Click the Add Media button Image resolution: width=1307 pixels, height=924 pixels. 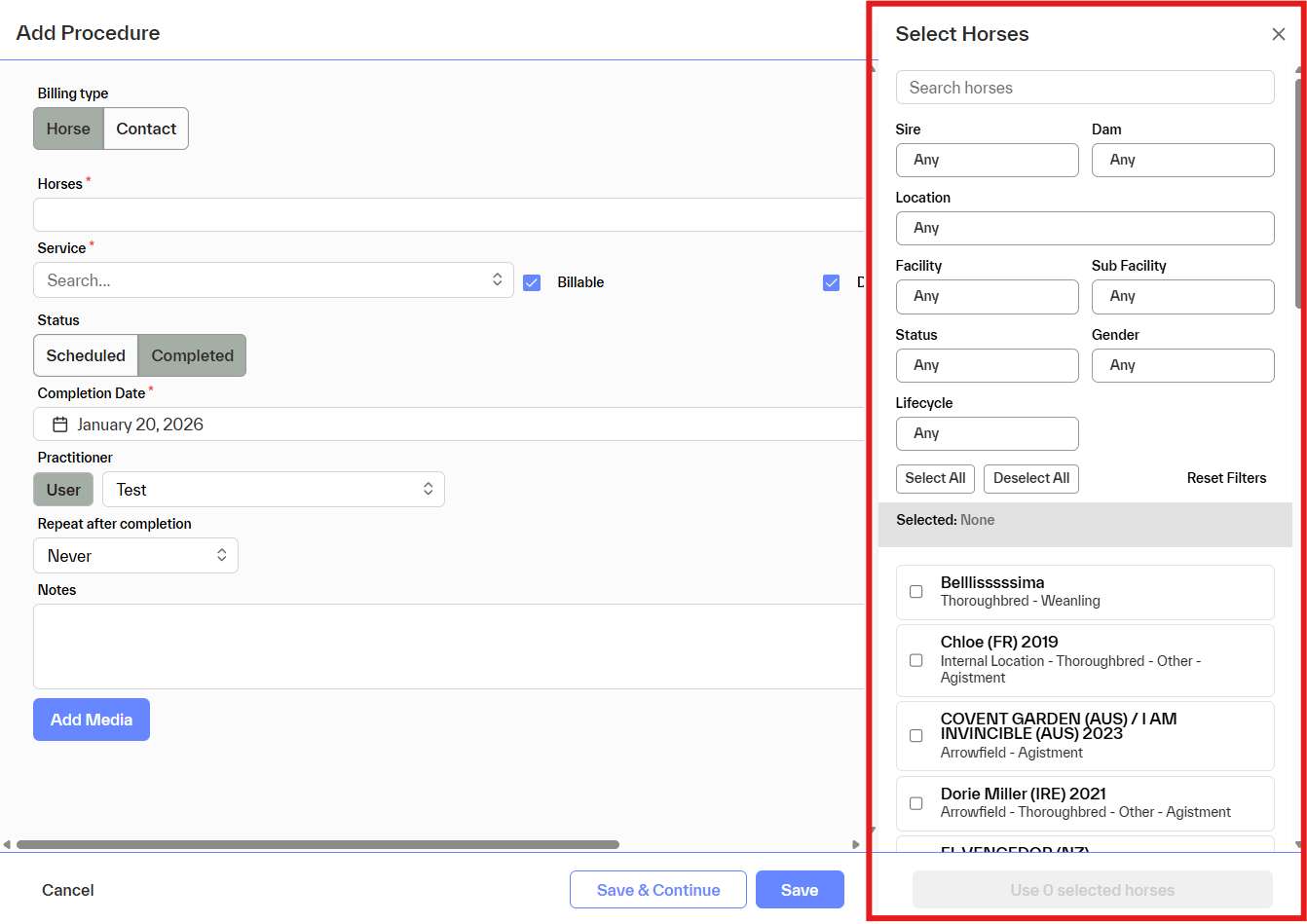pyautogui.click(x=92, y=720)
